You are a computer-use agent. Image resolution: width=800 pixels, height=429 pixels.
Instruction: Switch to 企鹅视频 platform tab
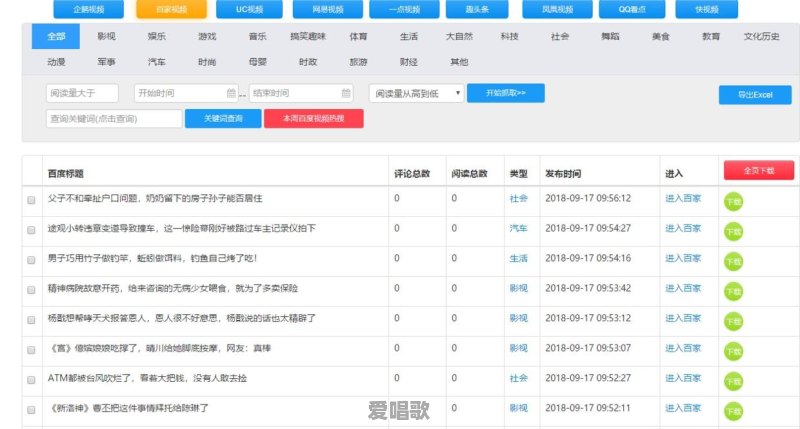point(88,9)
